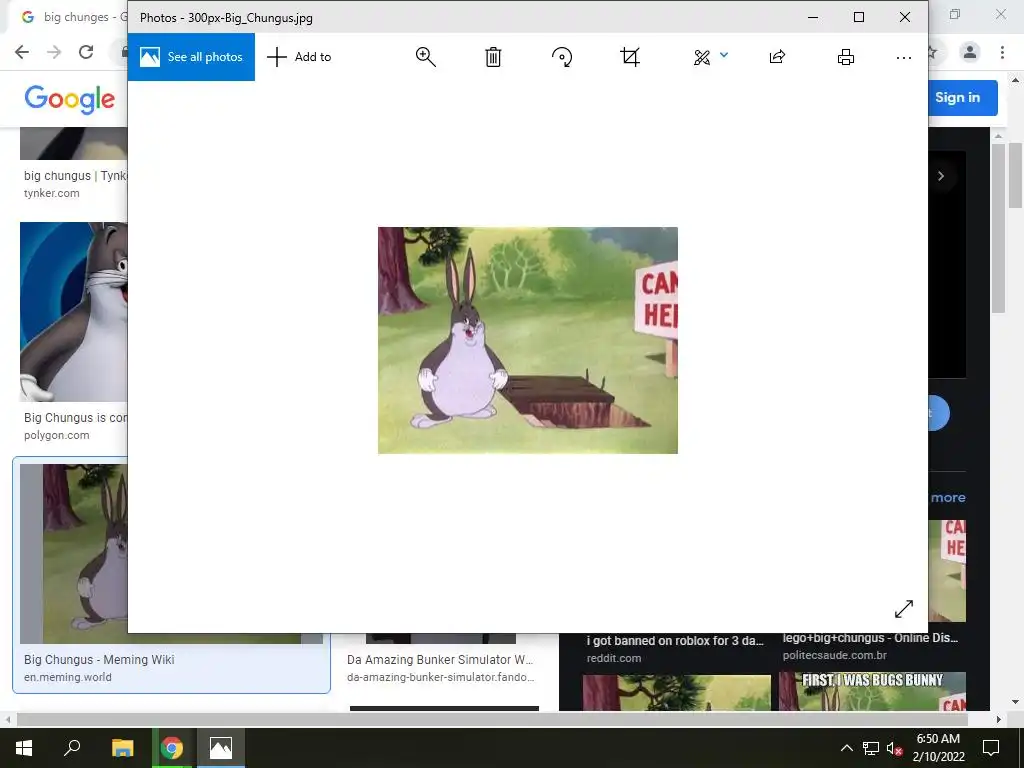Open Windows taskbar search
Image resolution: width=1024 pixels, height=768 pixels.
point(72,748)
